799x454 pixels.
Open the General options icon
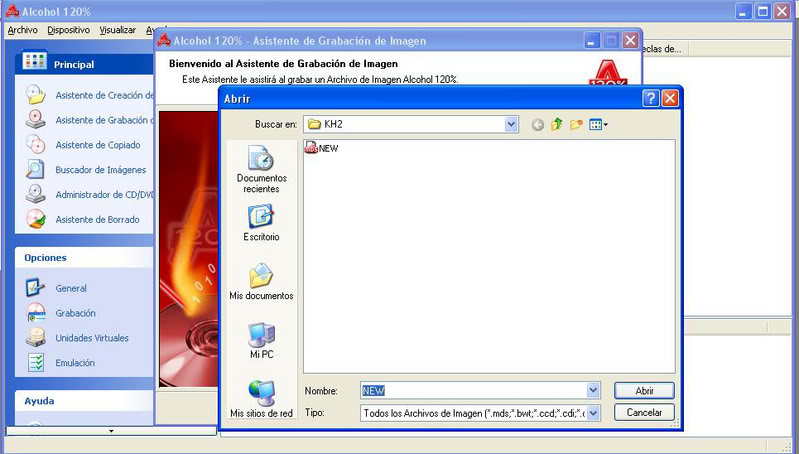point(36,288)
